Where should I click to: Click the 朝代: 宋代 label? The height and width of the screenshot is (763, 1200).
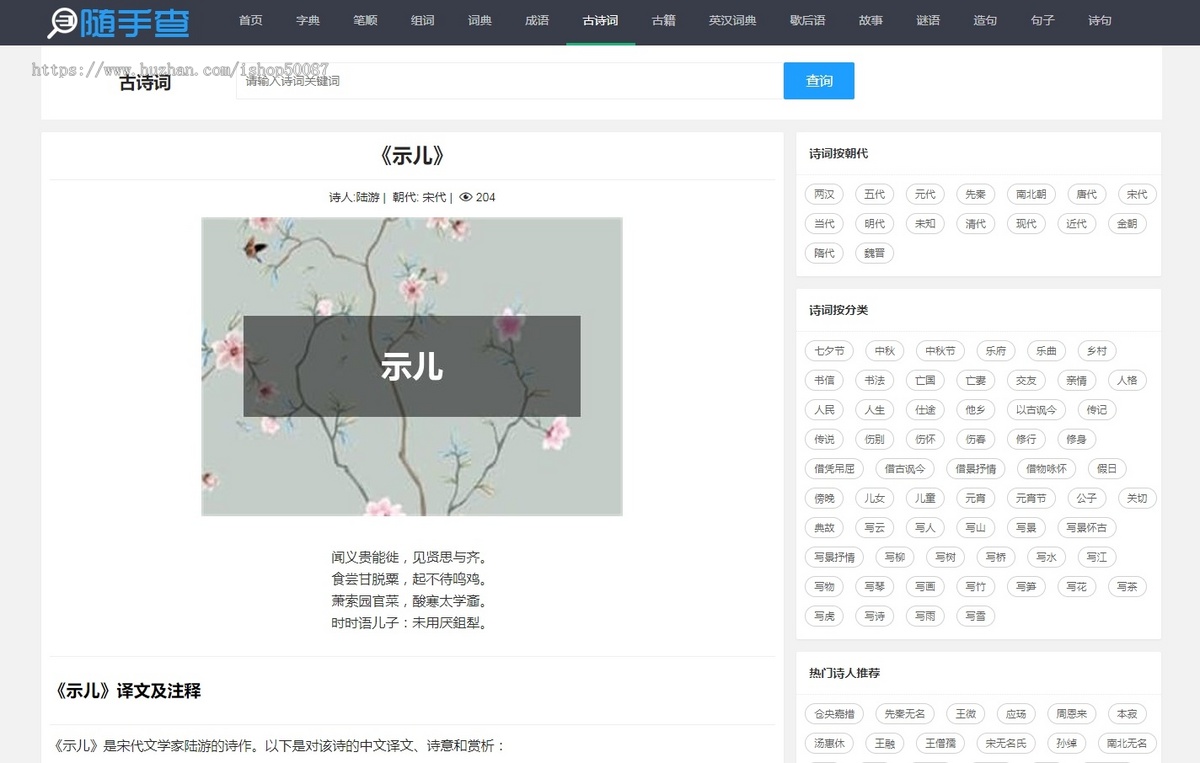coord(420,197)
